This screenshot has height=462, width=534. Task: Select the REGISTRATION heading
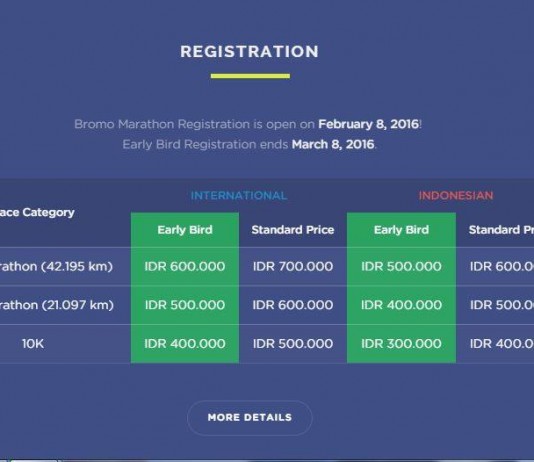click(250, 52)
